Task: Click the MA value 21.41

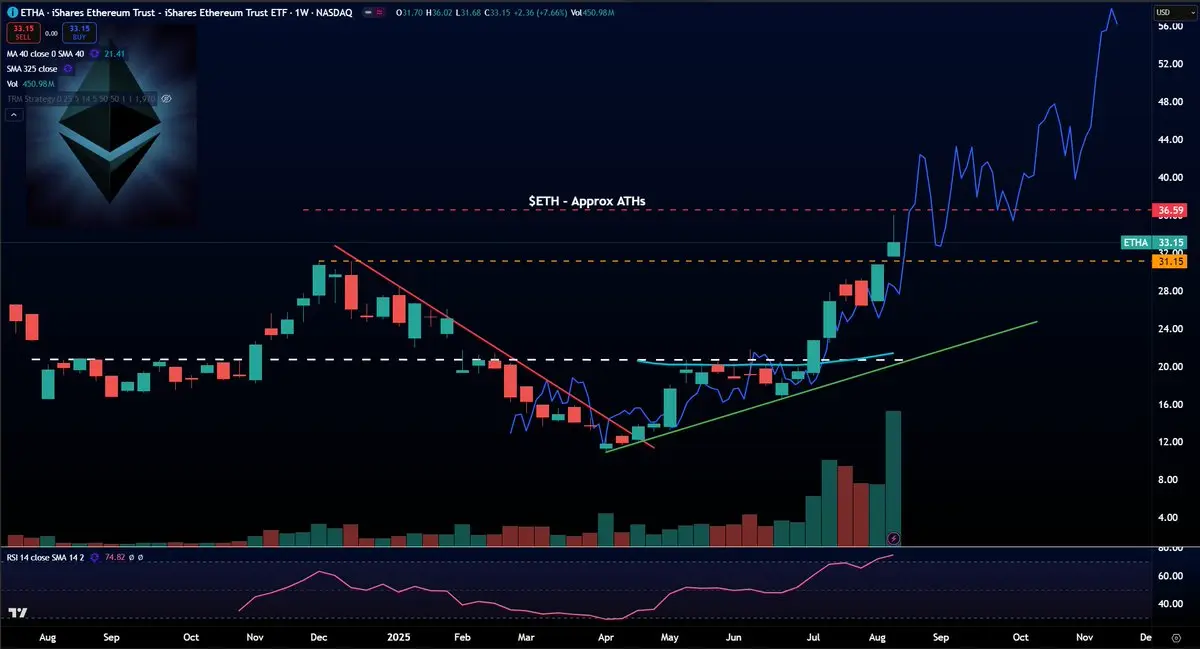Action: tap(115, 52)
